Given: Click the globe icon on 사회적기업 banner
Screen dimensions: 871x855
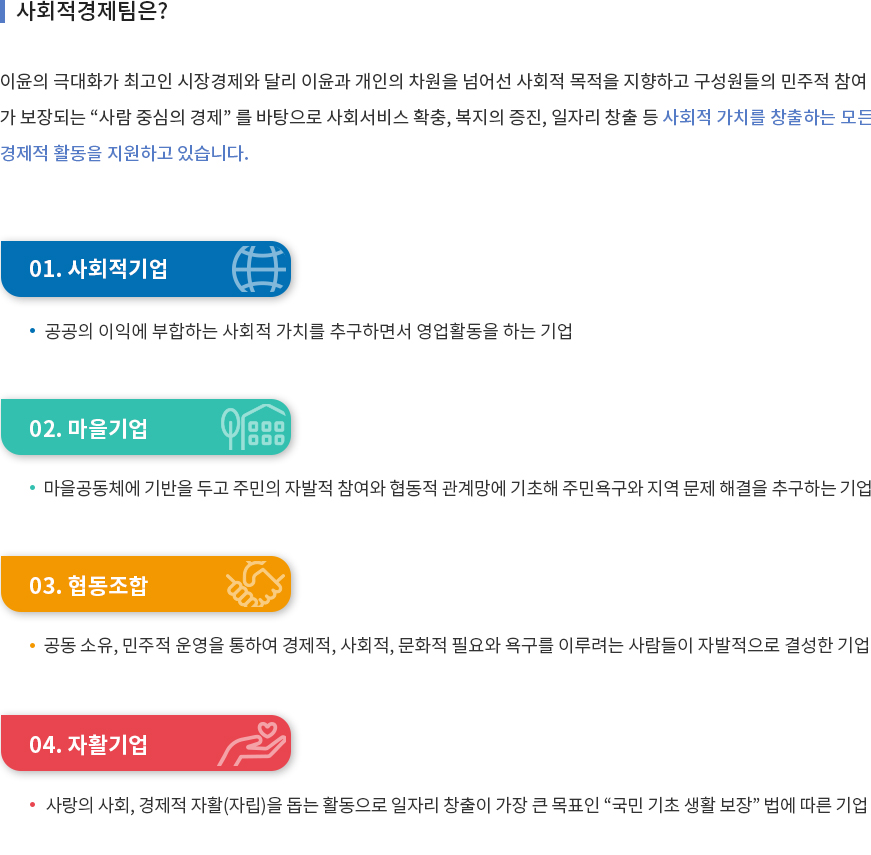Looking at the screenshot, I should [x=259, y=269].
